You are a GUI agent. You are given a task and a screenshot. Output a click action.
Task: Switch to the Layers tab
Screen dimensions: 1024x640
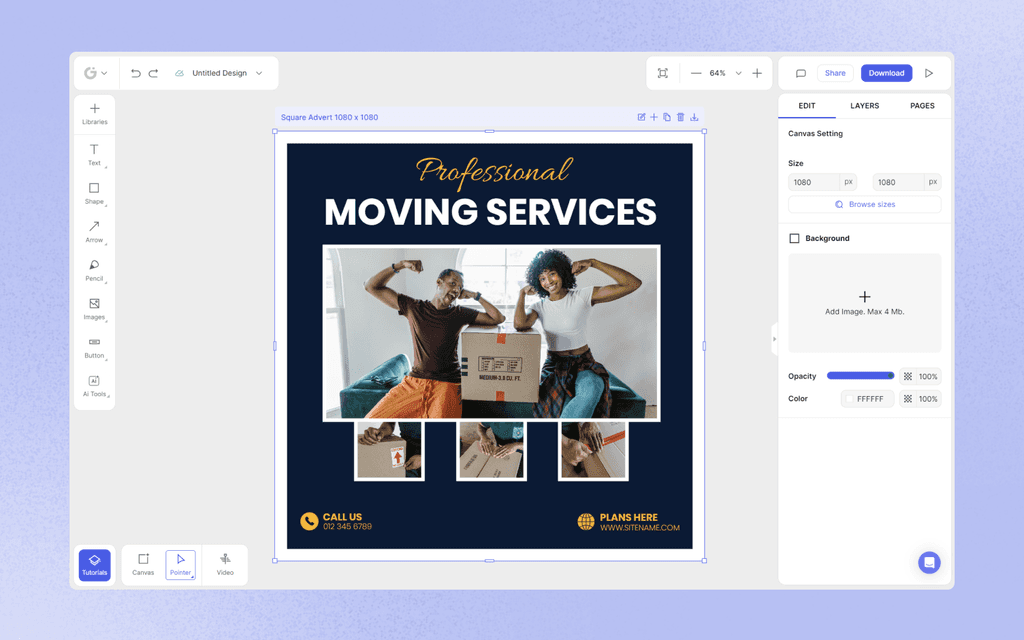(864, 105)
